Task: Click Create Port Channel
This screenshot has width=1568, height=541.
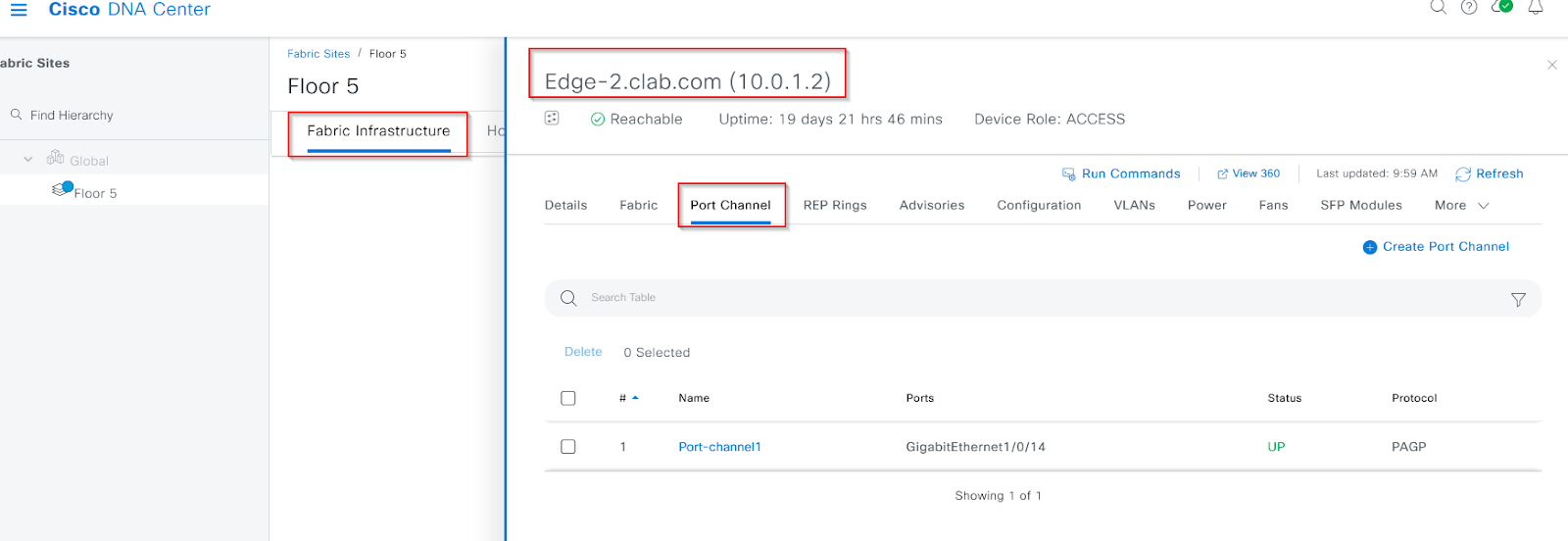Action: click(x=1445, y=247)
